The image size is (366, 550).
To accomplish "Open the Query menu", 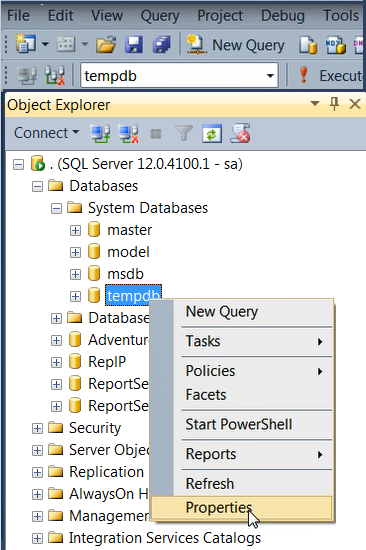I will coord(160,16).
